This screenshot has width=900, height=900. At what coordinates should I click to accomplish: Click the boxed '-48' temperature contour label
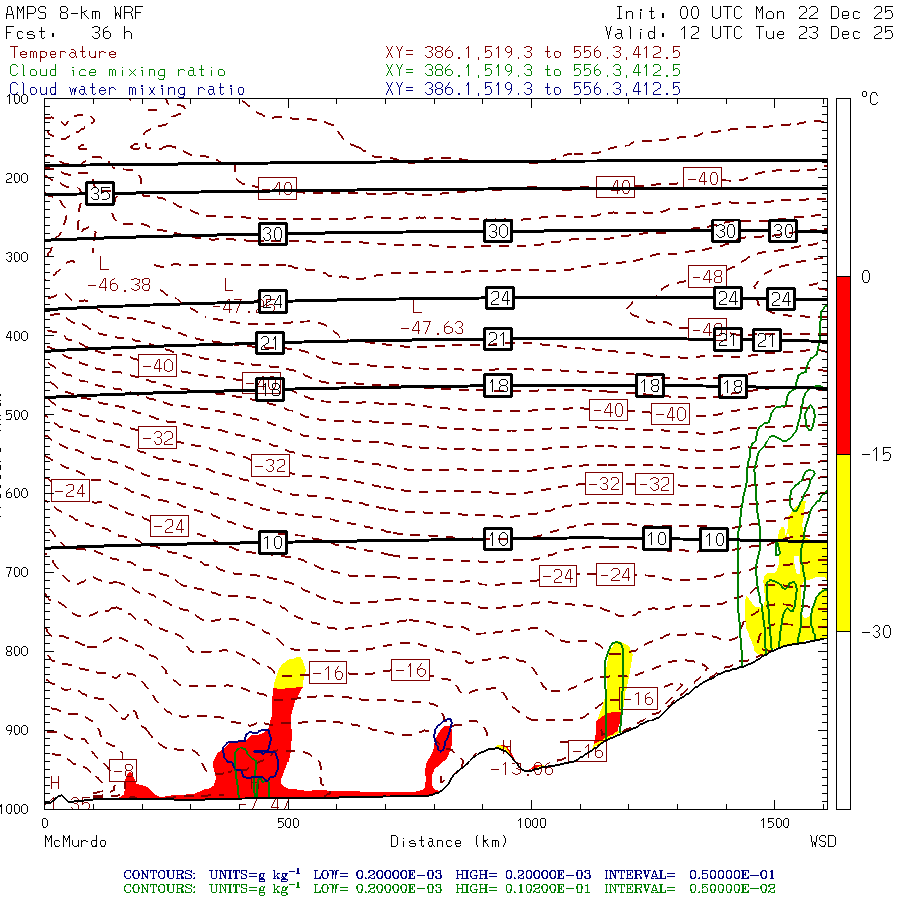[x=708, y=277]
